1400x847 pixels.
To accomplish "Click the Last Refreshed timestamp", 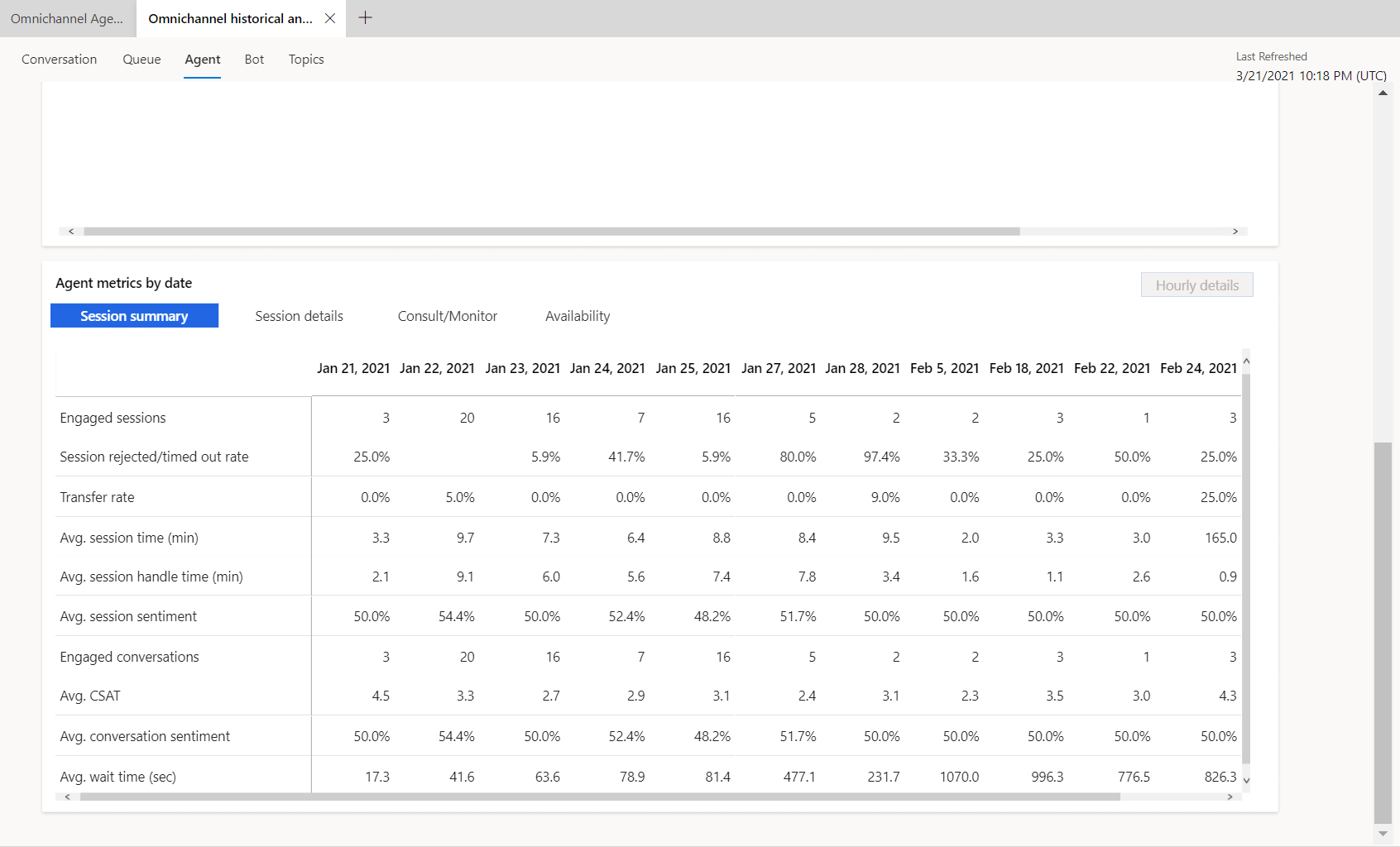I will 1311,75.
